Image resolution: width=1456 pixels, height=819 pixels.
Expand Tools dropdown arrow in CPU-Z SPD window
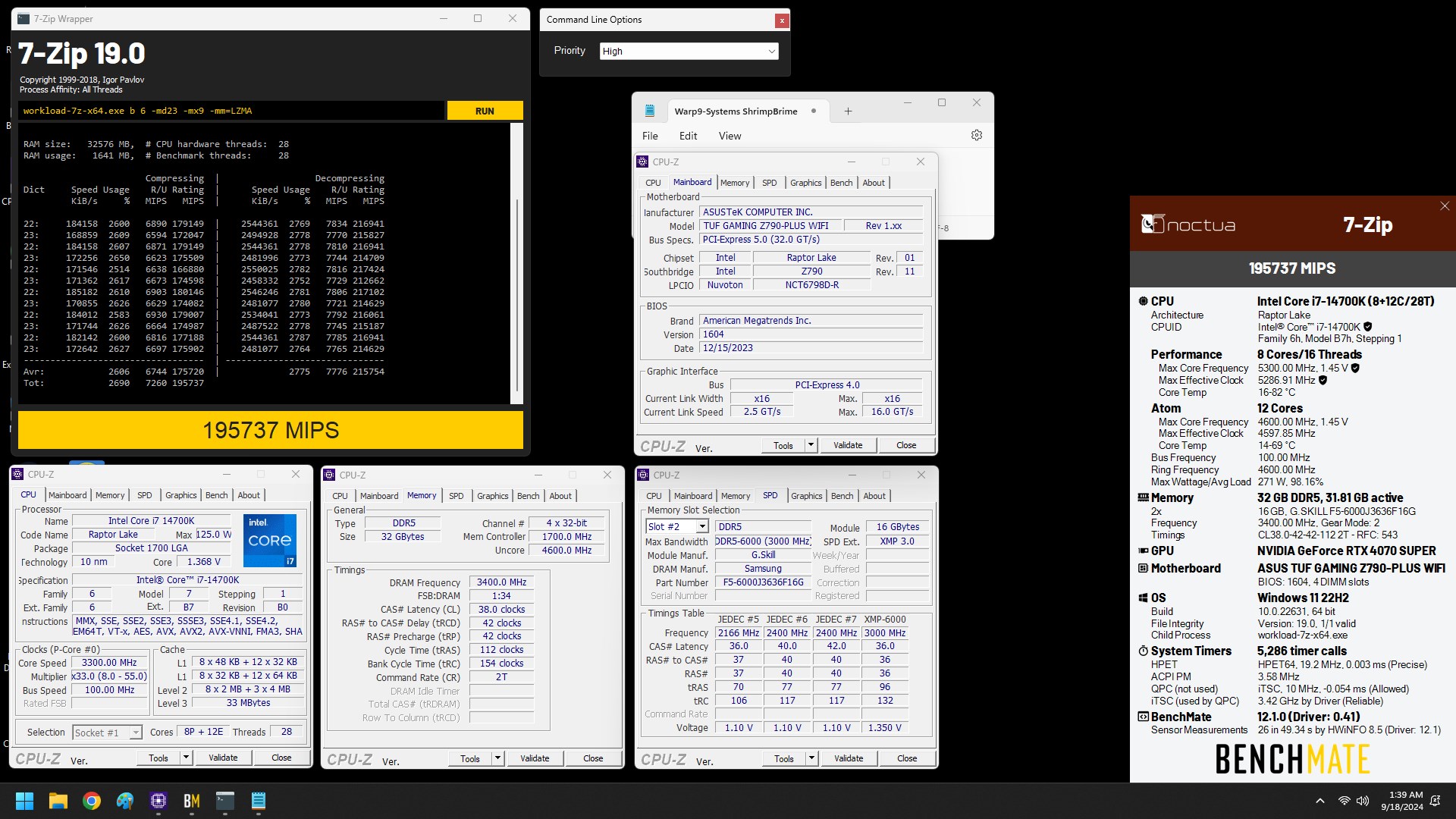[811, 758]
